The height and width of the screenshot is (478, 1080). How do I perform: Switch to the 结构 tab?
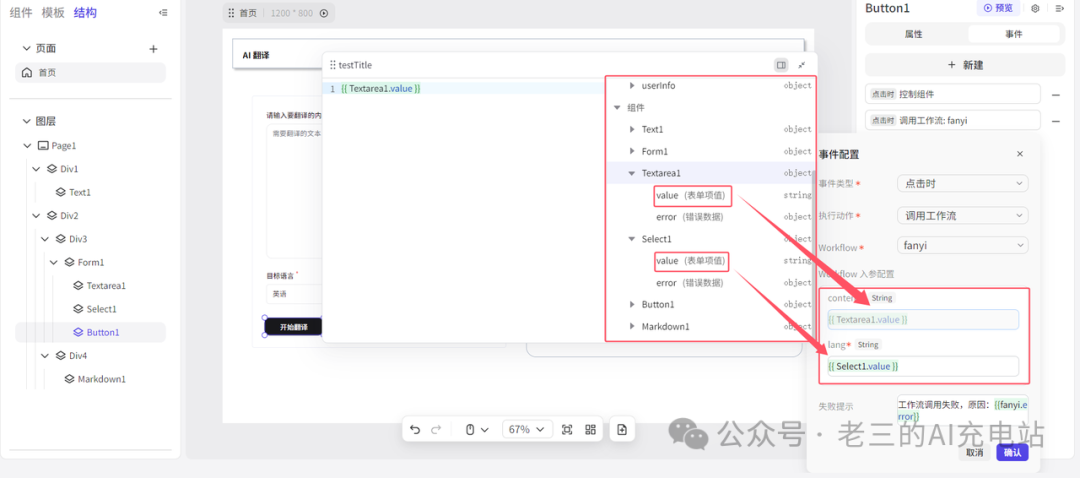85,12
